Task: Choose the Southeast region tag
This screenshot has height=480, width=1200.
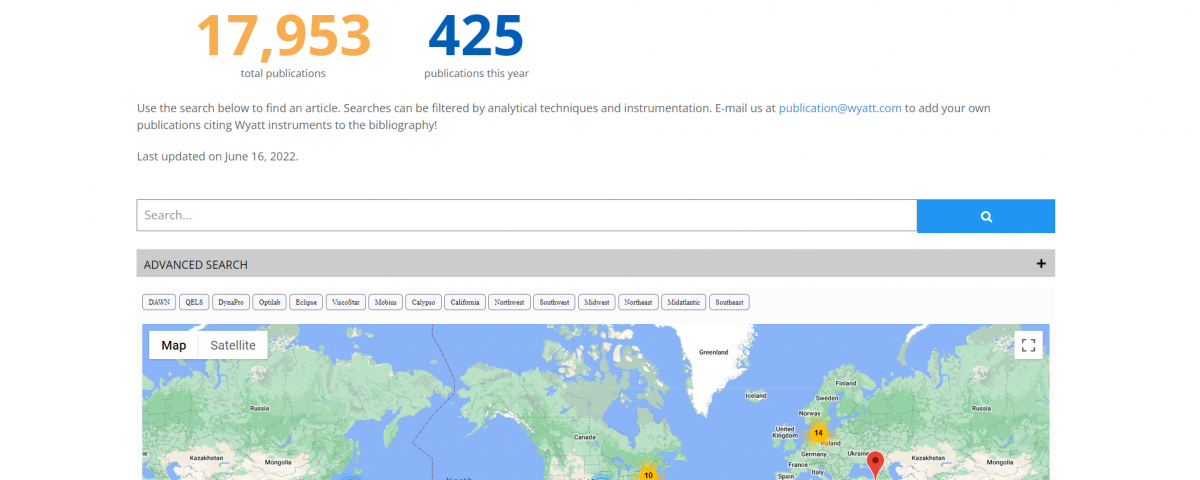Action: 729,302
